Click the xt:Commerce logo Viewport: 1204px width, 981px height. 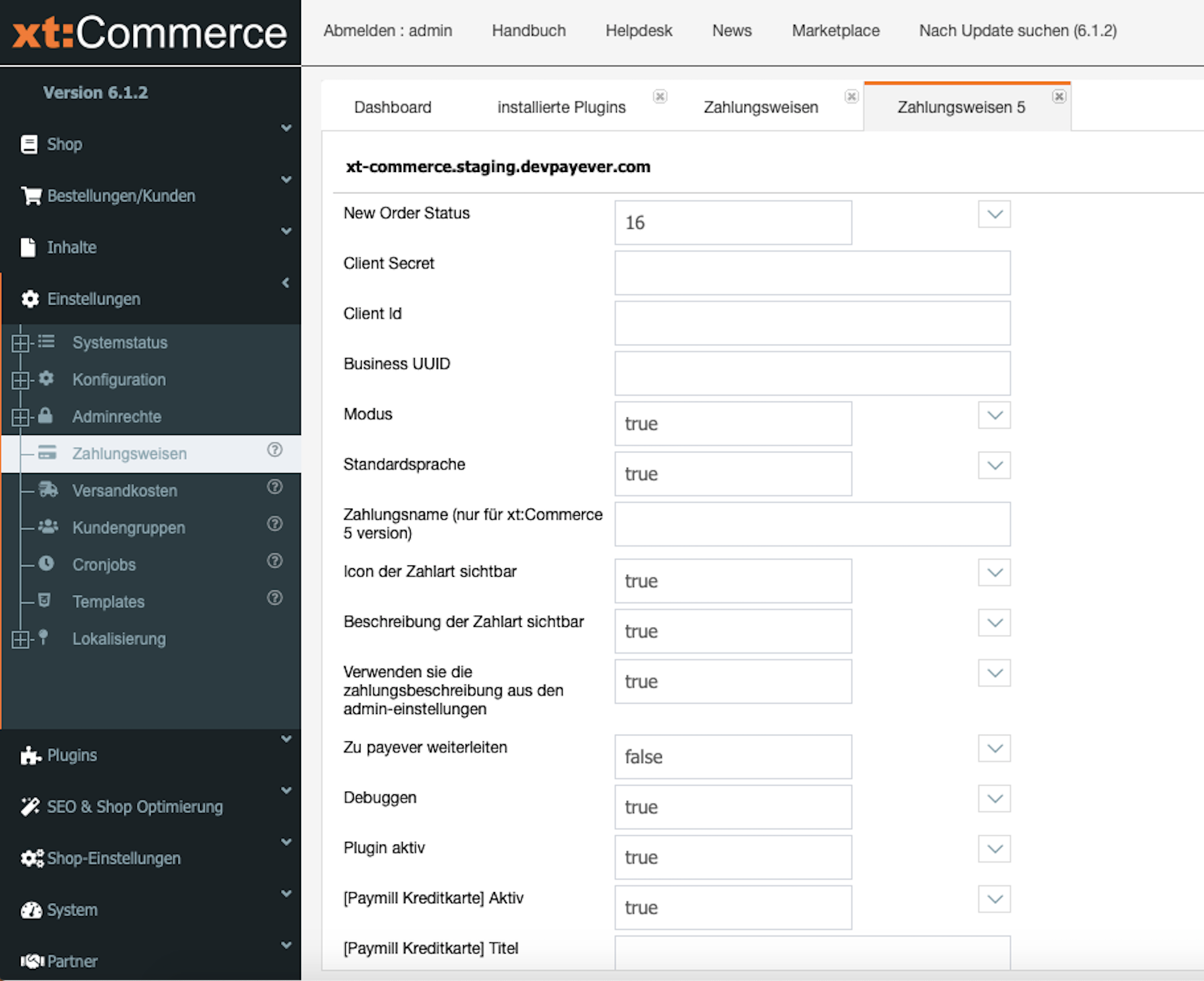click(x=150, y=32)
